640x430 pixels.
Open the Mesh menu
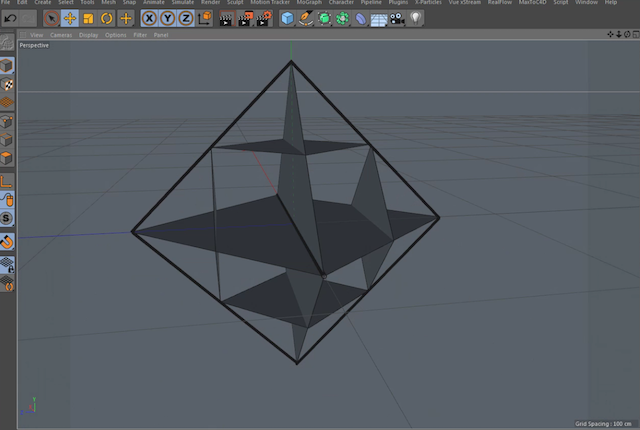[108, 2]
